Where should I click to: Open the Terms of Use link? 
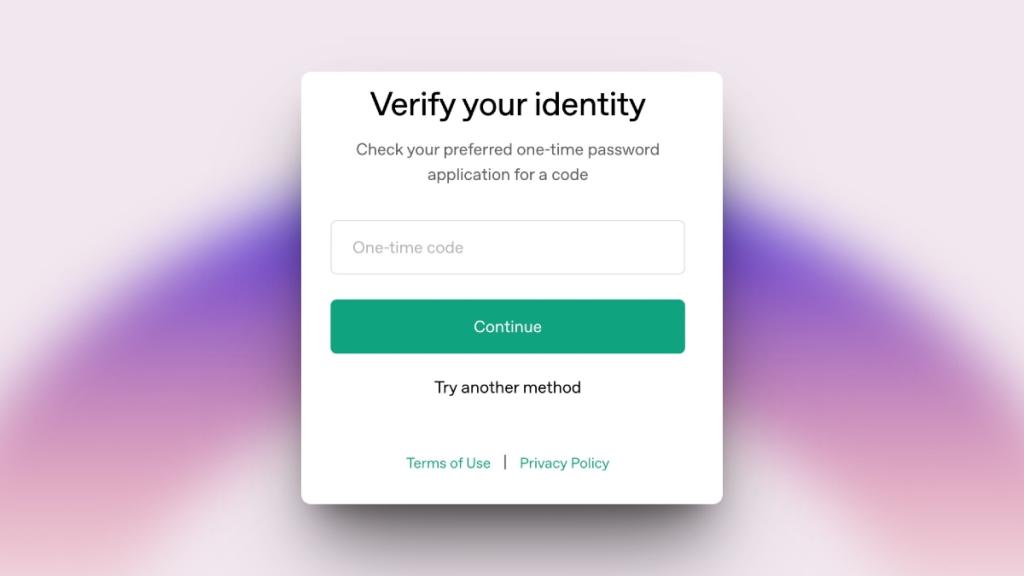coord(448,463)
